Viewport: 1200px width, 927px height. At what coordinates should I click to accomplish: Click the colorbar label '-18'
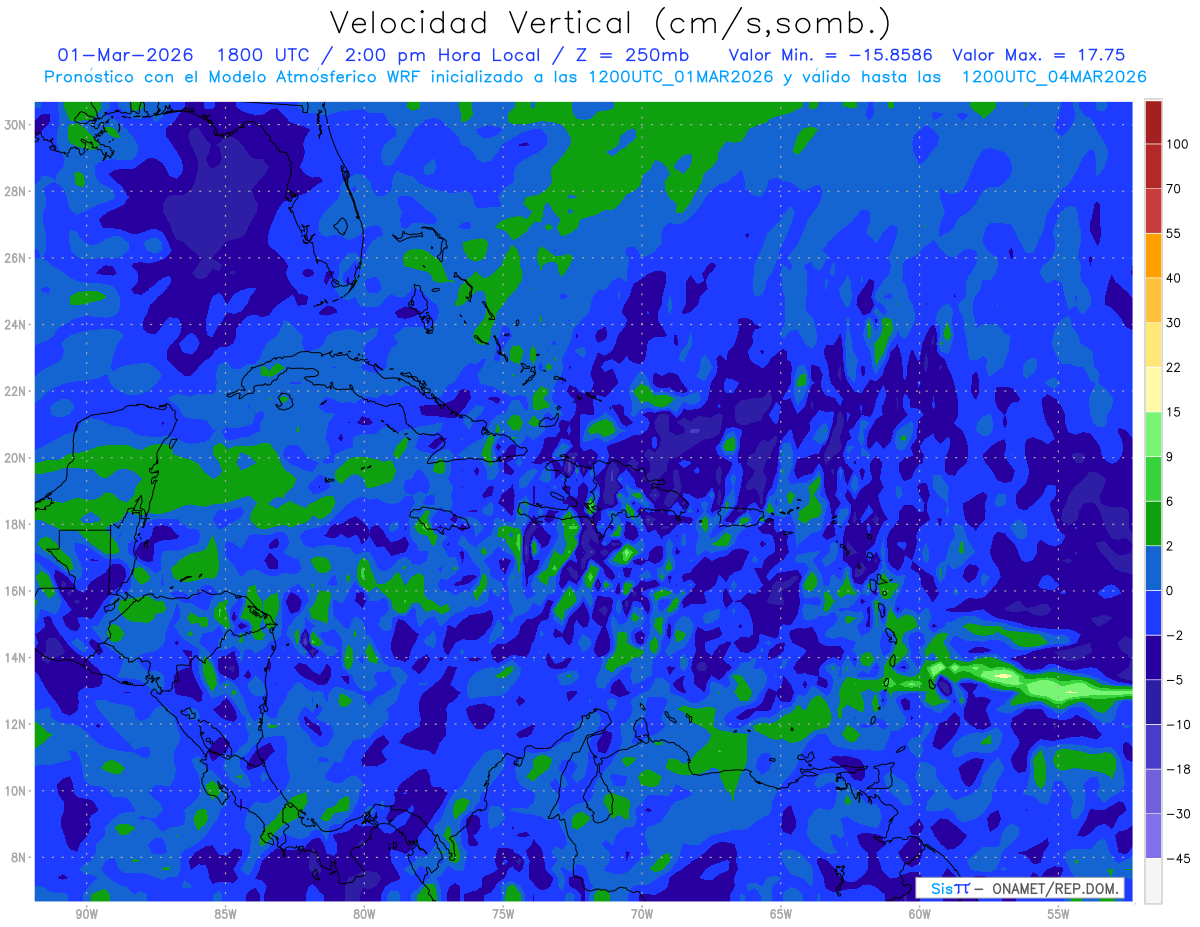[x=1178, y=769]
